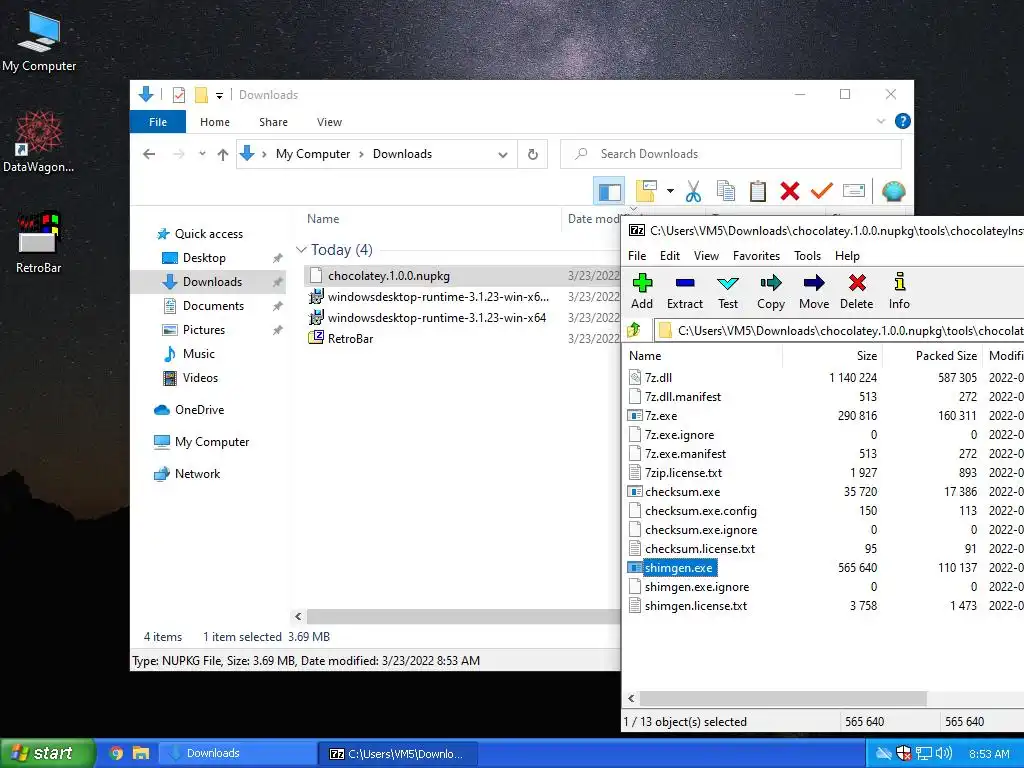Image resolution: width=1024 pixels, height=768 pixels.
Task: Click the folder options icon in Explorer toolbar
Action: (x=646, y=191)
